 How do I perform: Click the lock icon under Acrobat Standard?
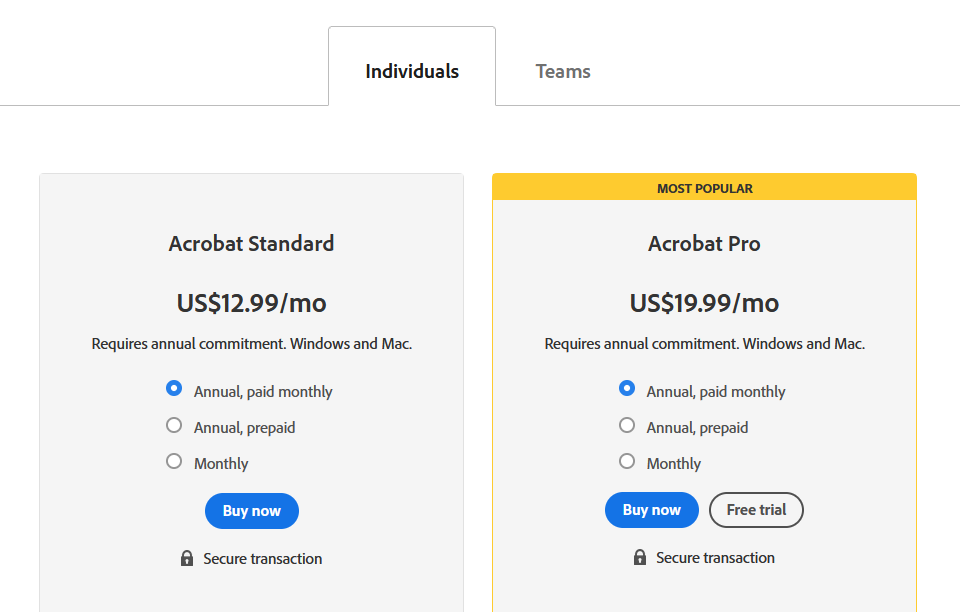tap(187, 558)
